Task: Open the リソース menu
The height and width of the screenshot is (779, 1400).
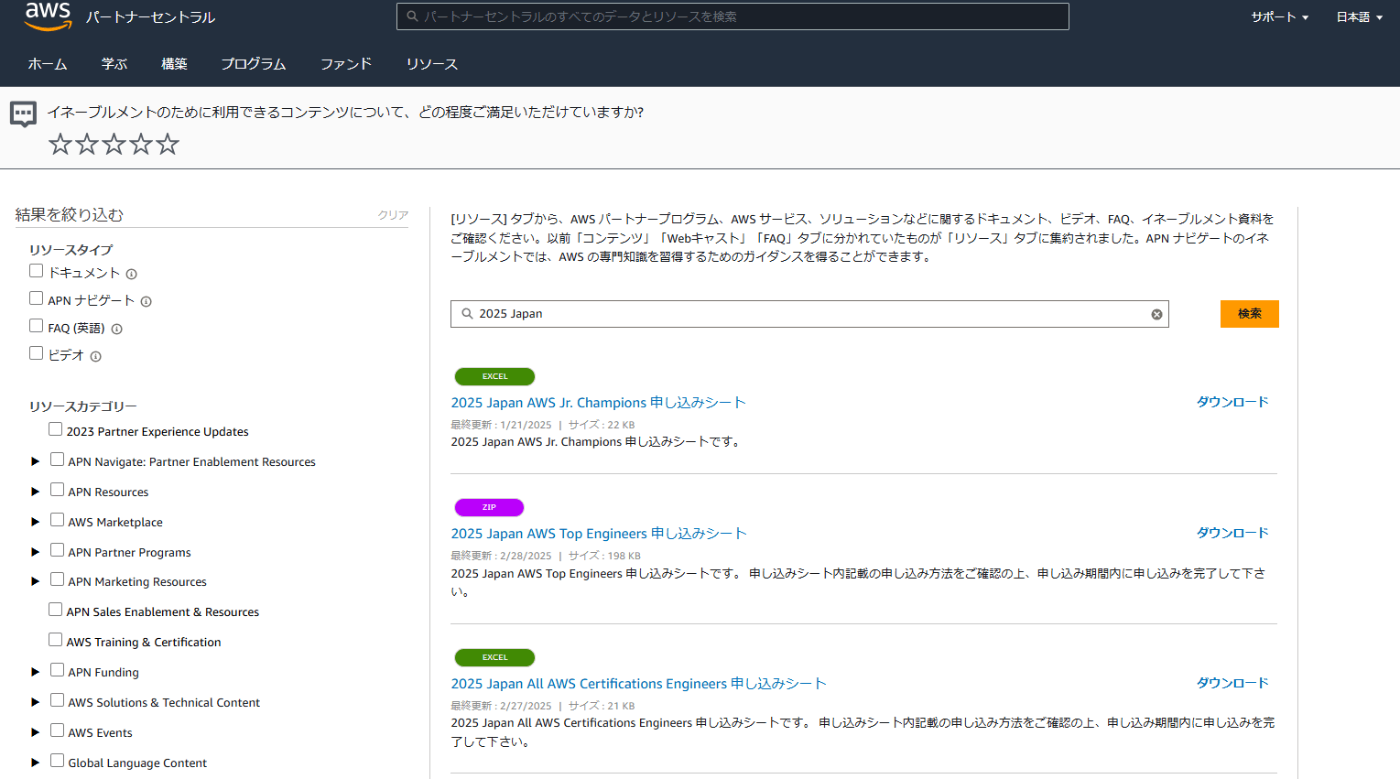Action: (x=432, y=64)
